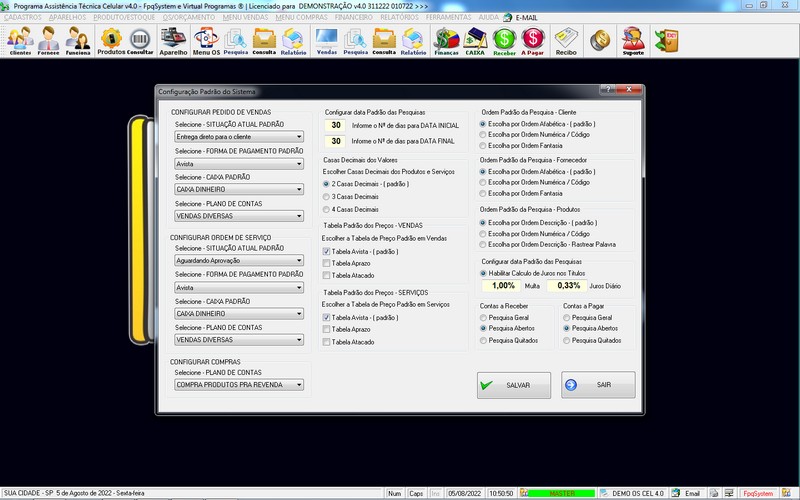Viewport: 800px width, 500px height.
Task: Open the Clientes toolbar icon
Action: [x=20, y=40]
